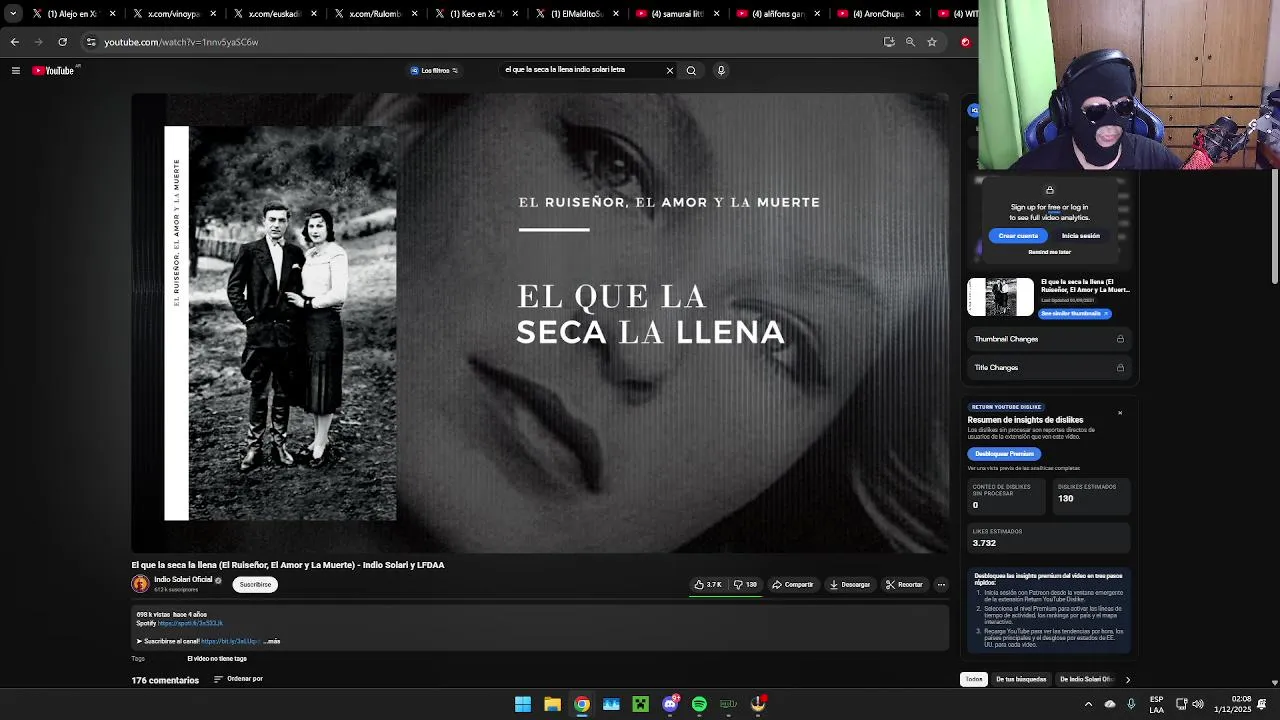Select 'De tus búsquedas' filter chip
This screenshot has height=720, width=1280.
[x=1021, y=679]
